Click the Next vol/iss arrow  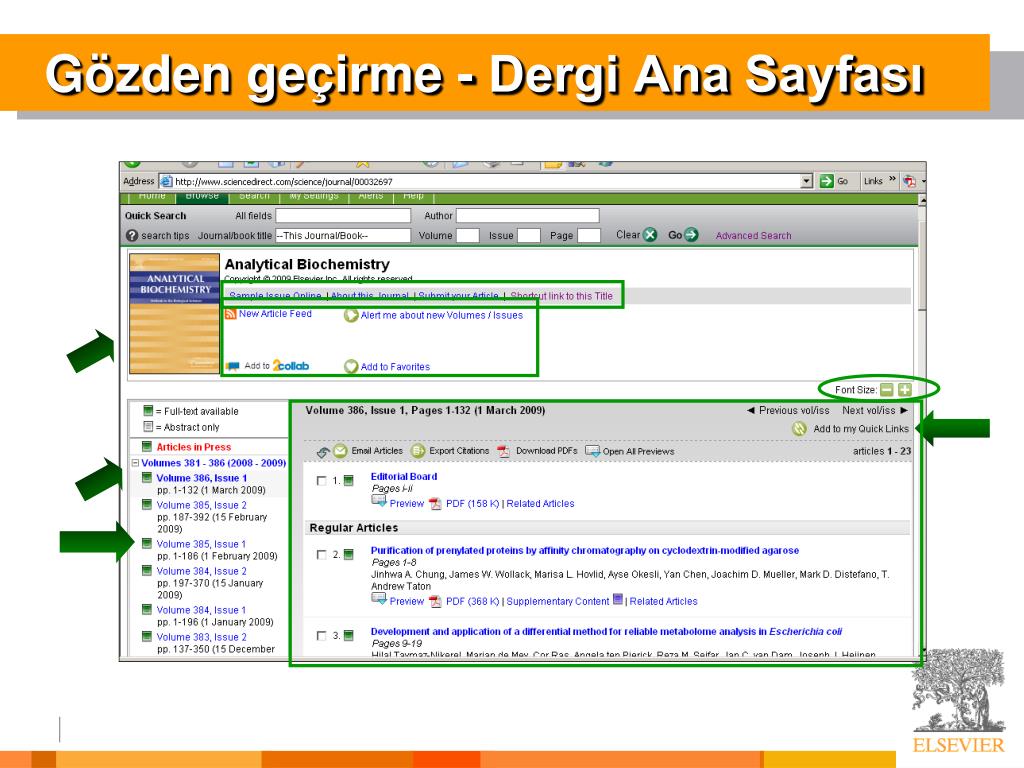[x=904, y=410]
